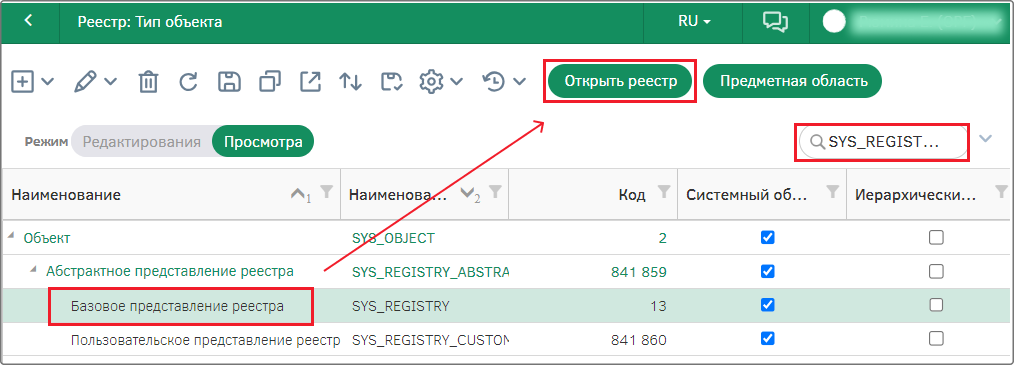Toggle system checkbox in SYS_REGISTRY_ABSTRA row
This screenshot has height=365, width=1014.
coord(768,271)
